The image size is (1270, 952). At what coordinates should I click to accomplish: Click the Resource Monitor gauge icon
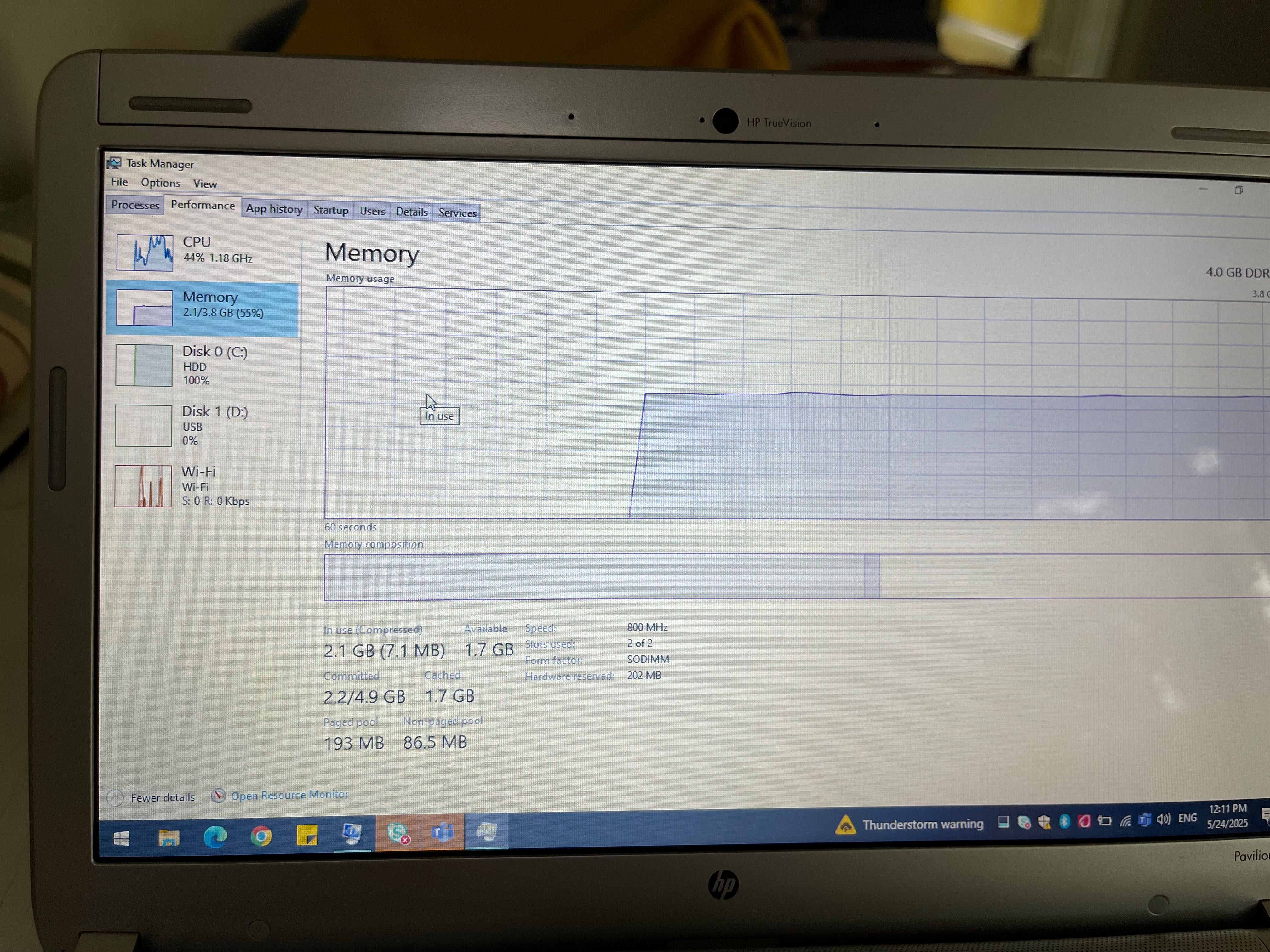pos(218,796)
